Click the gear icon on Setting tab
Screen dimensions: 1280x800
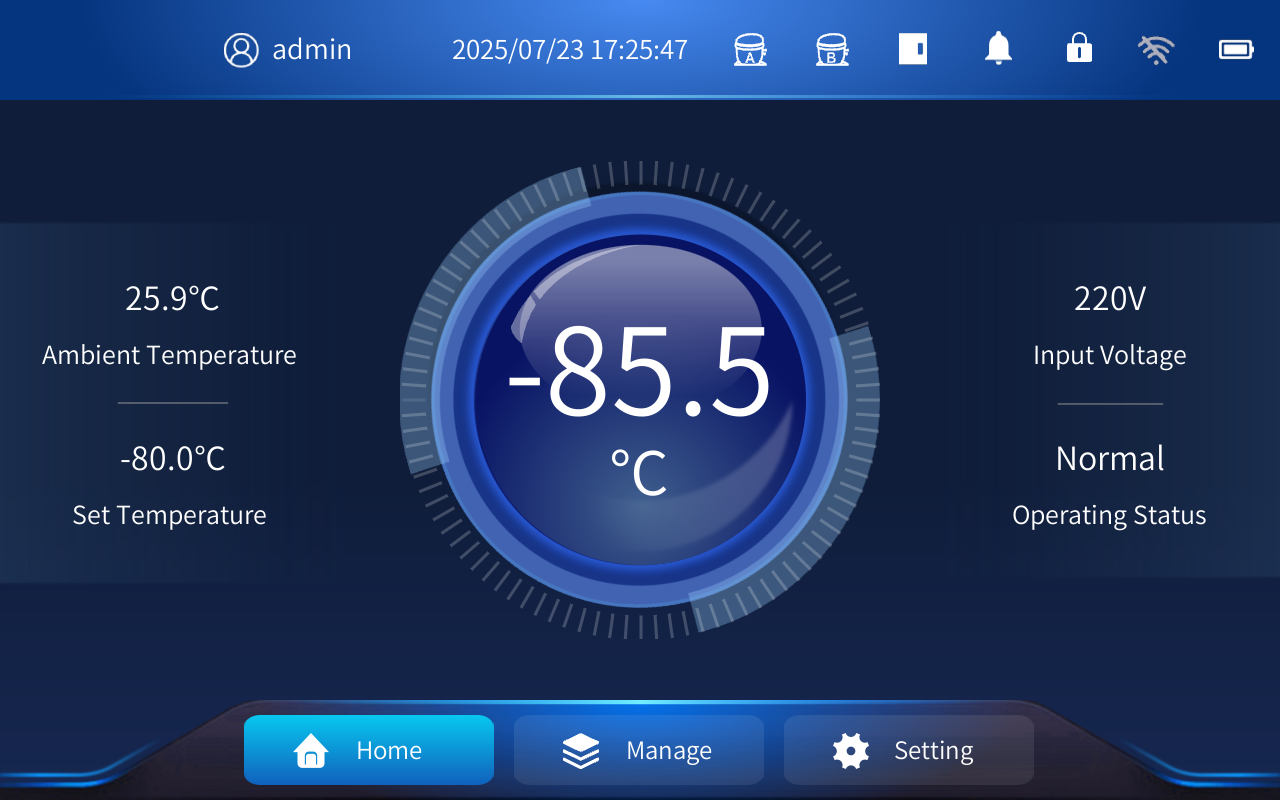click(851, 750)
